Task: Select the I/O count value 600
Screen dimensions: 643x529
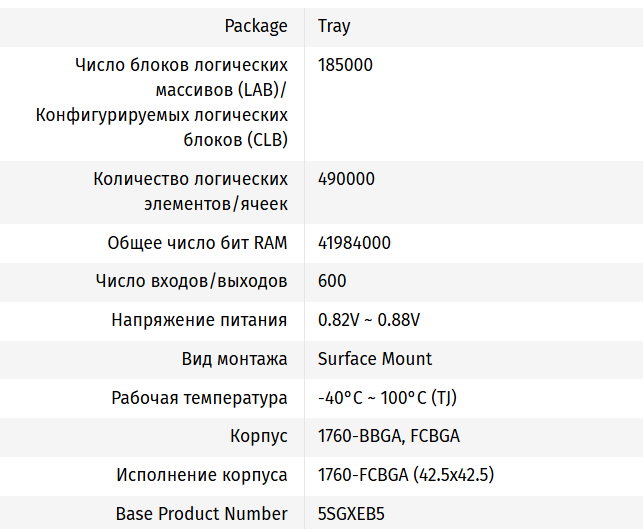Action: point(332,281)
